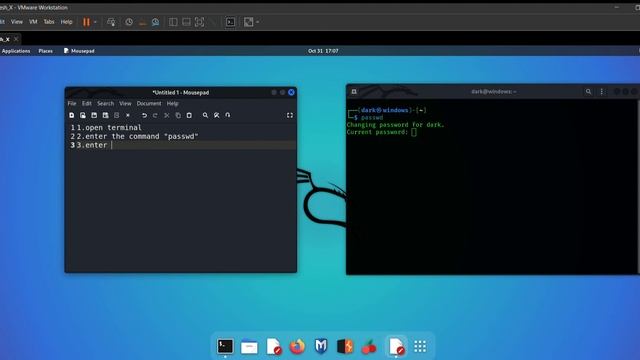Open the clock showing Oct 31 17:07

tap(323, 51)
